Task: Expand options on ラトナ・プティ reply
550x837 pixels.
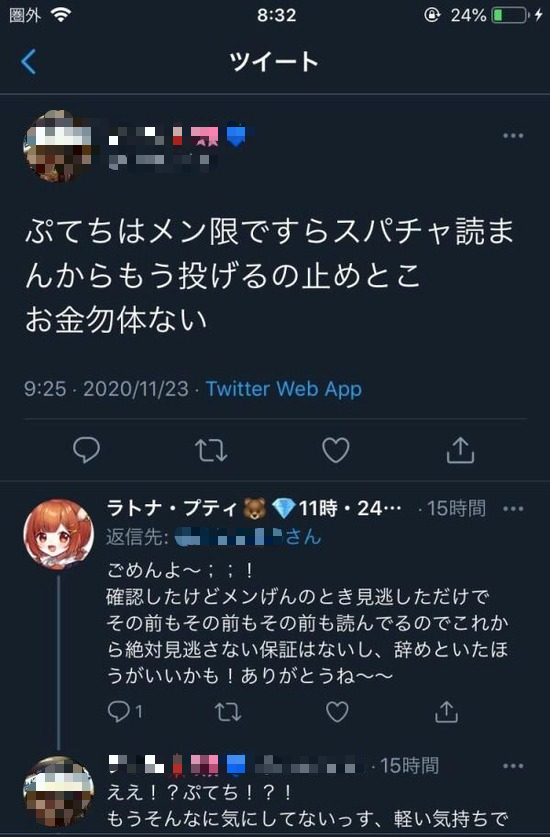Action: (513, 509)
